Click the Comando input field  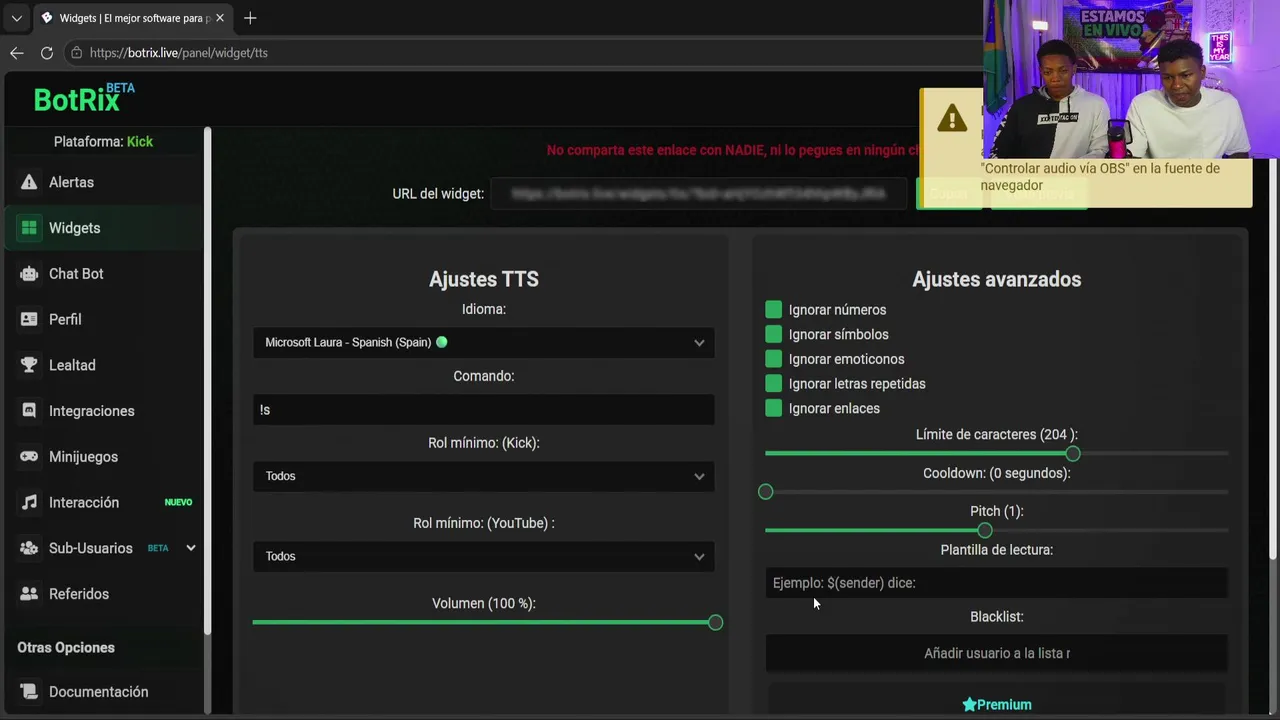coord(484,410)
